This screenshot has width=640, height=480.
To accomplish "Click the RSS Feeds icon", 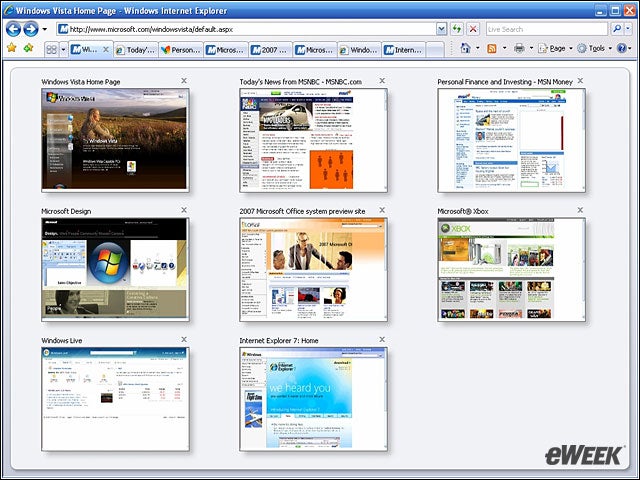I will (x=492, y=48).
